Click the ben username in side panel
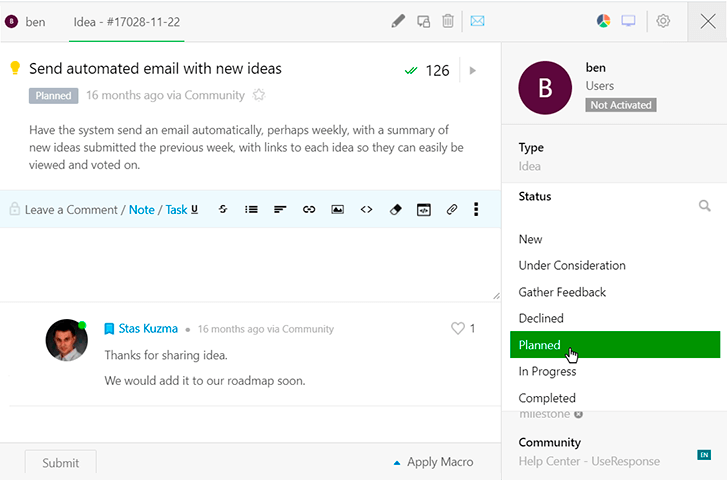 tap(595, 68)
